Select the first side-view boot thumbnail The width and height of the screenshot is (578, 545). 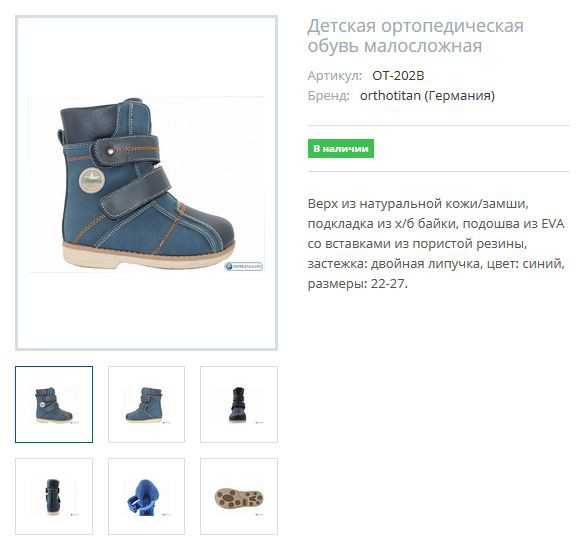[54, 404]
